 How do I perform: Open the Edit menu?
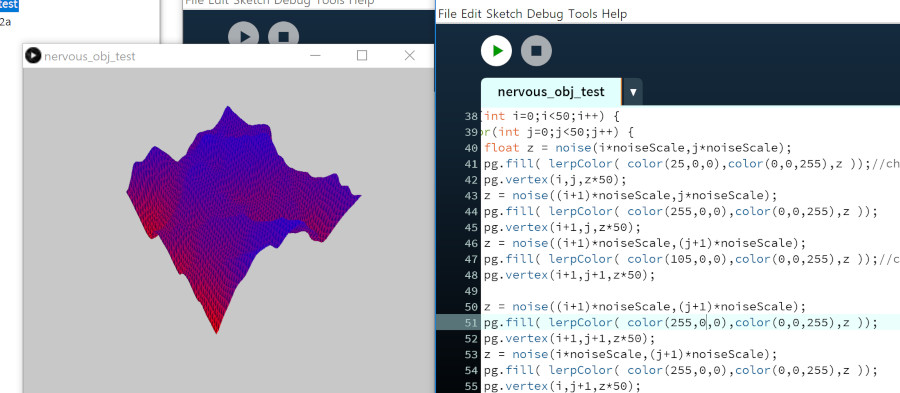click(x=472, y=14)
